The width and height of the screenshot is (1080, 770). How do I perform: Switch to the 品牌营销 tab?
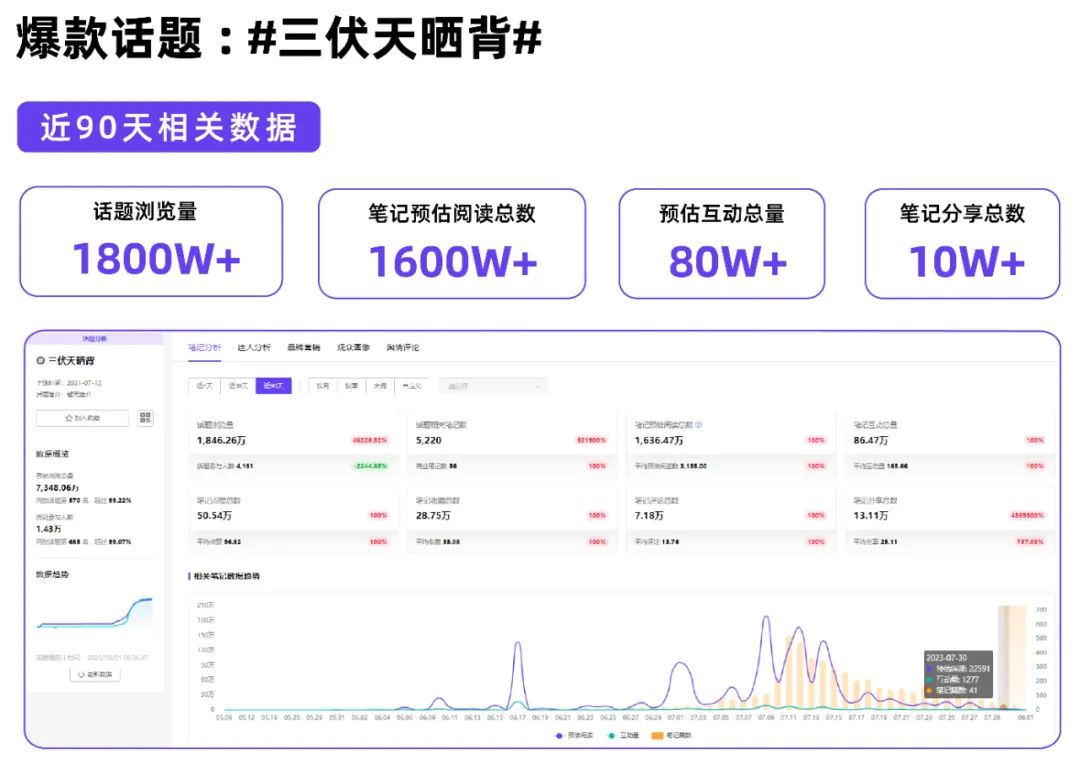(x=303, y=348)
